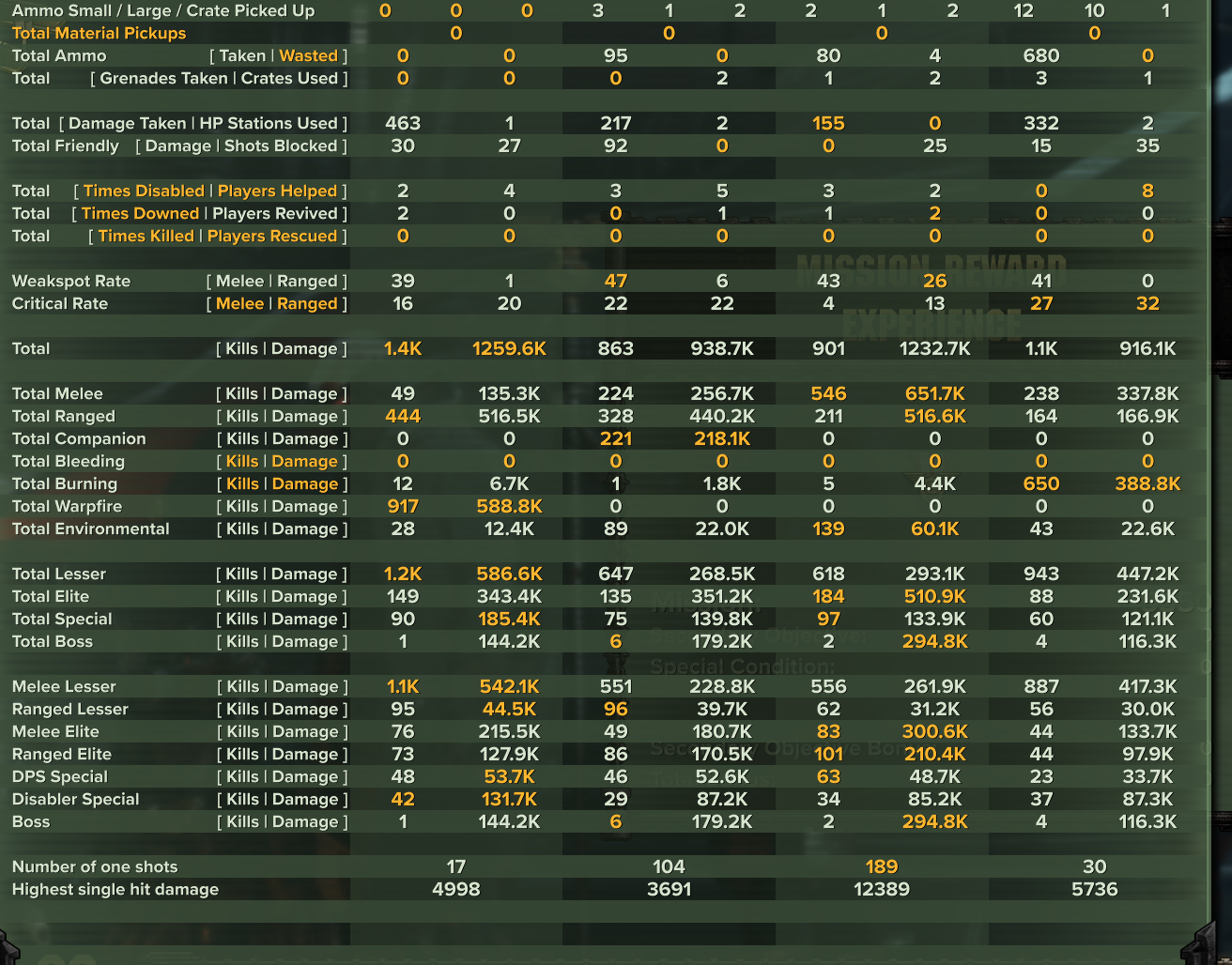This screenshot has height=965, width=1232.
Task: Select the 'Total Material Pickups' row label
Action: pos(99,33)
